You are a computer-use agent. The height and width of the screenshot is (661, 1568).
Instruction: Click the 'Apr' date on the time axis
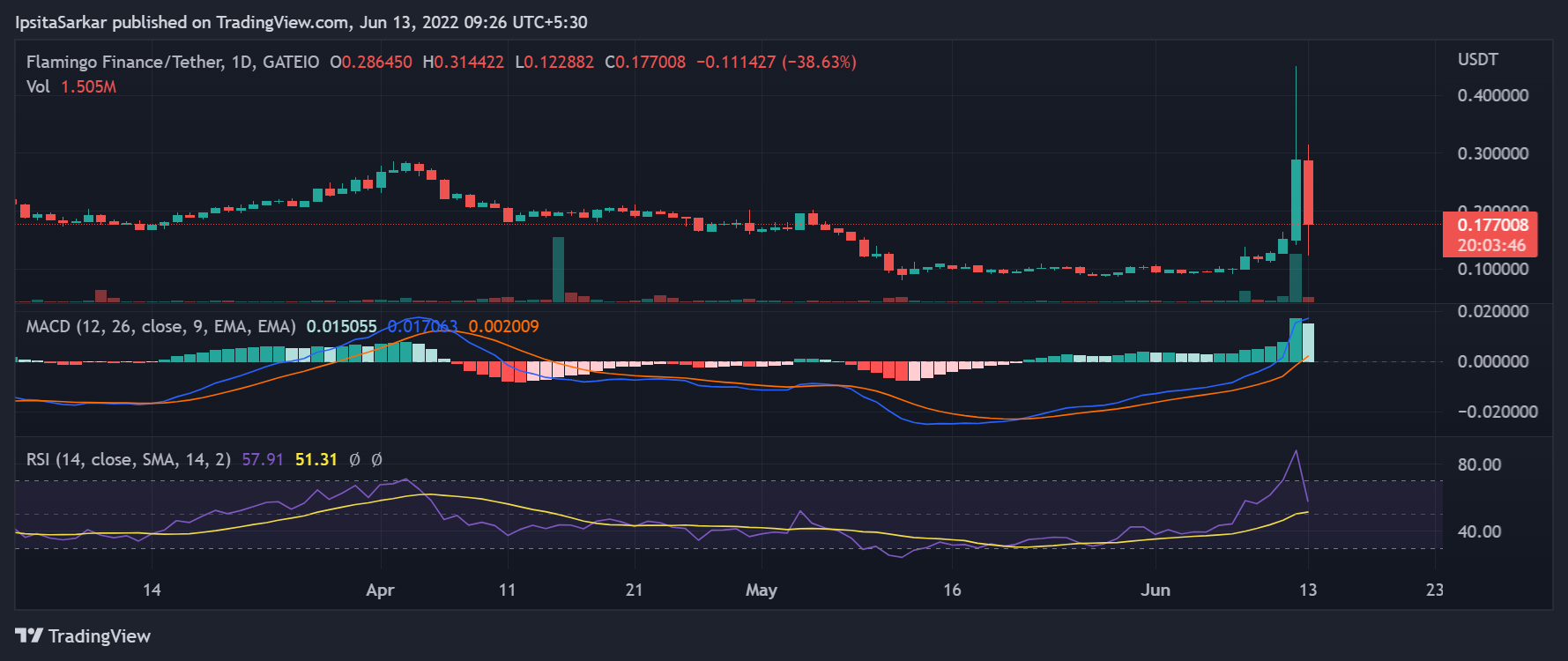(380, 590)
